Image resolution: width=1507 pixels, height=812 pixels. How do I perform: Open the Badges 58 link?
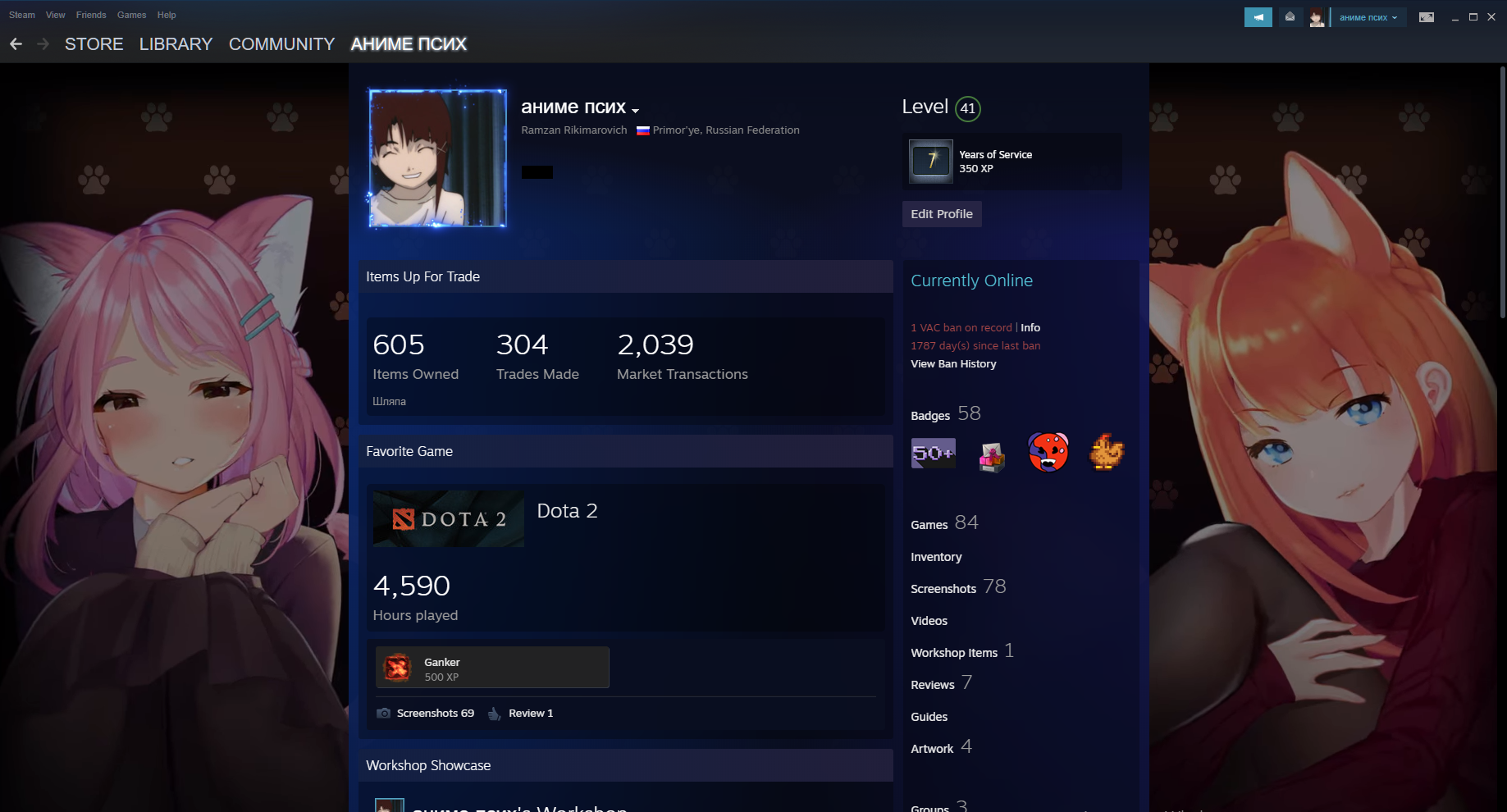[946, 414]
